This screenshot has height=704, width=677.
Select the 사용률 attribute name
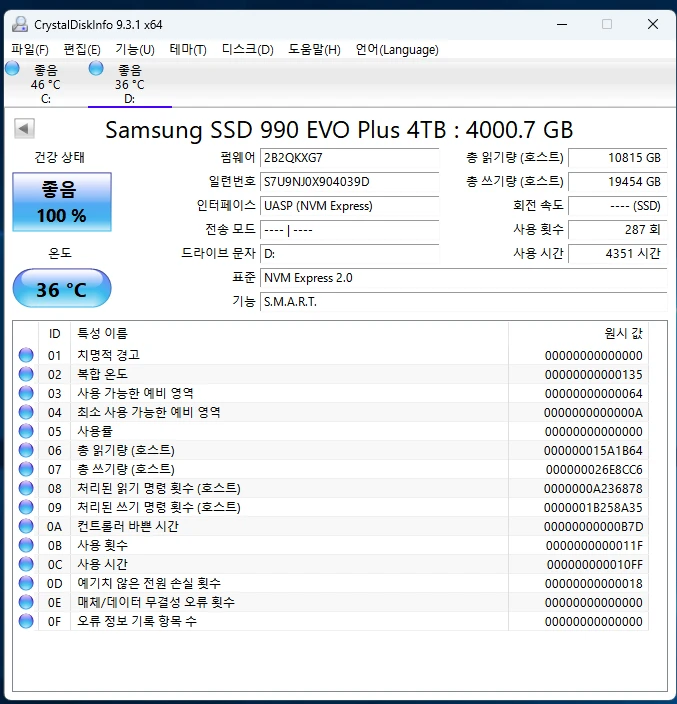[95, 431]
